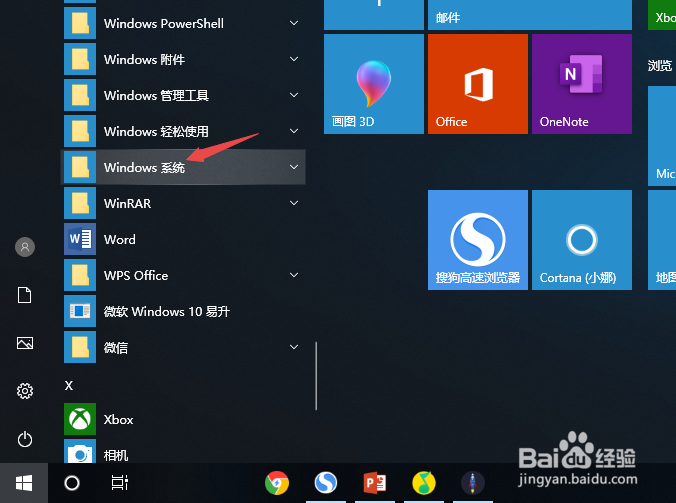Open the user account icon in sidebar

(25, 247)
